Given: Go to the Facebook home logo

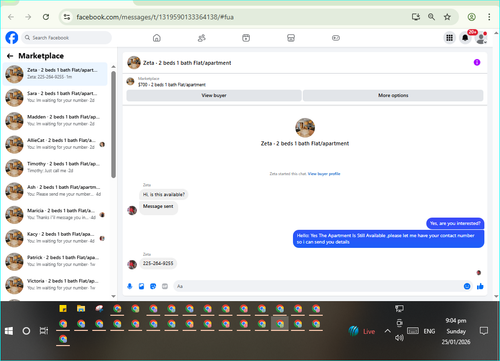Looking at the screenshot, I should (12, 38).
